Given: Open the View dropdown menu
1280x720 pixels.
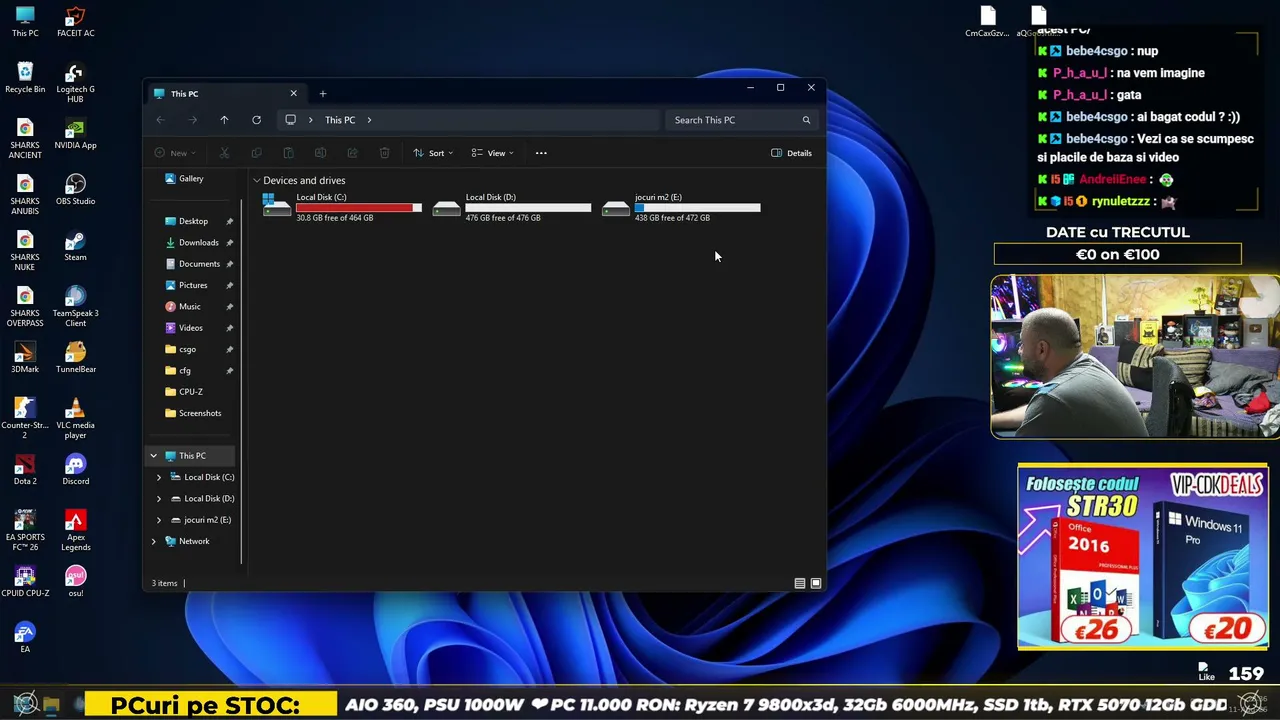Looking at the screenshot, I should point(493,153).
